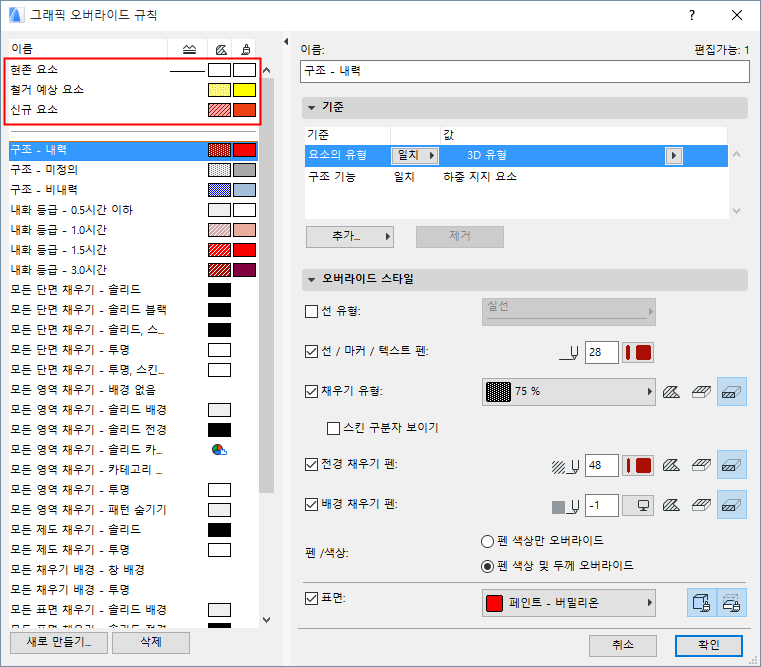761x667 pixels.
Task: Click pen icon beside pen number 28
Action: click(x=569, y=353)
